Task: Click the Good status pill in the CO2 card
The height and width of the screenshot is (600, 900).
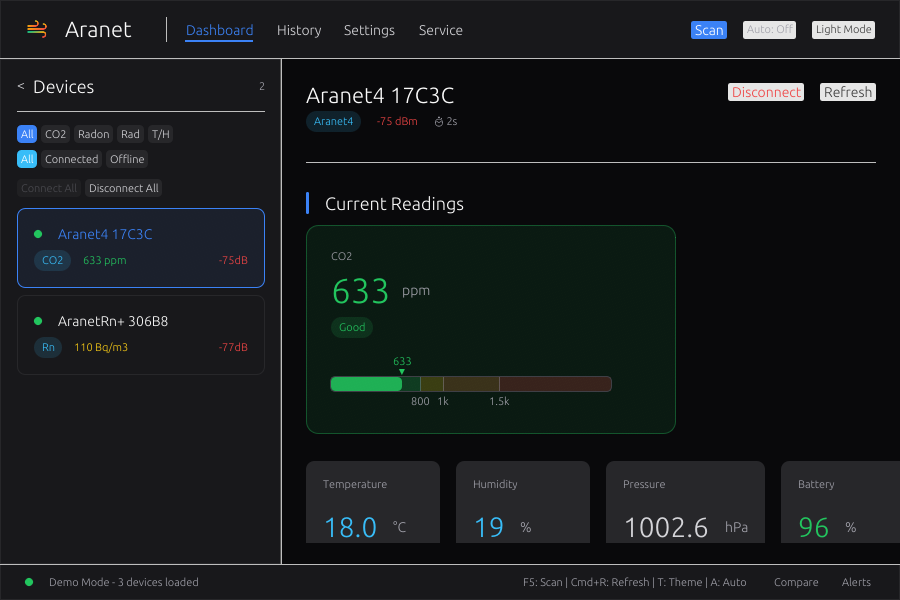Action: coord(352,327)
